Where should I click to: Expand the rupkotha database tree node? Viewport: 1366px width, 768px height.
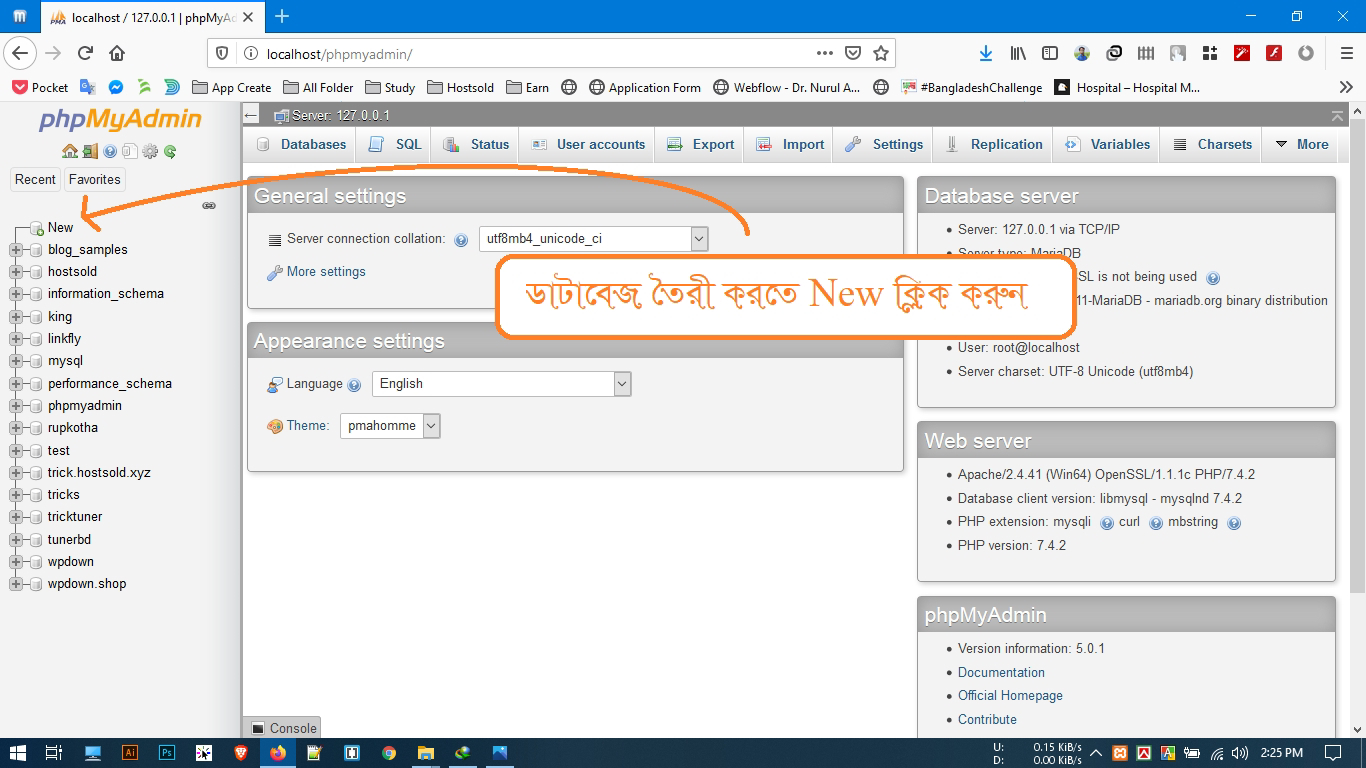coord(16,428)
